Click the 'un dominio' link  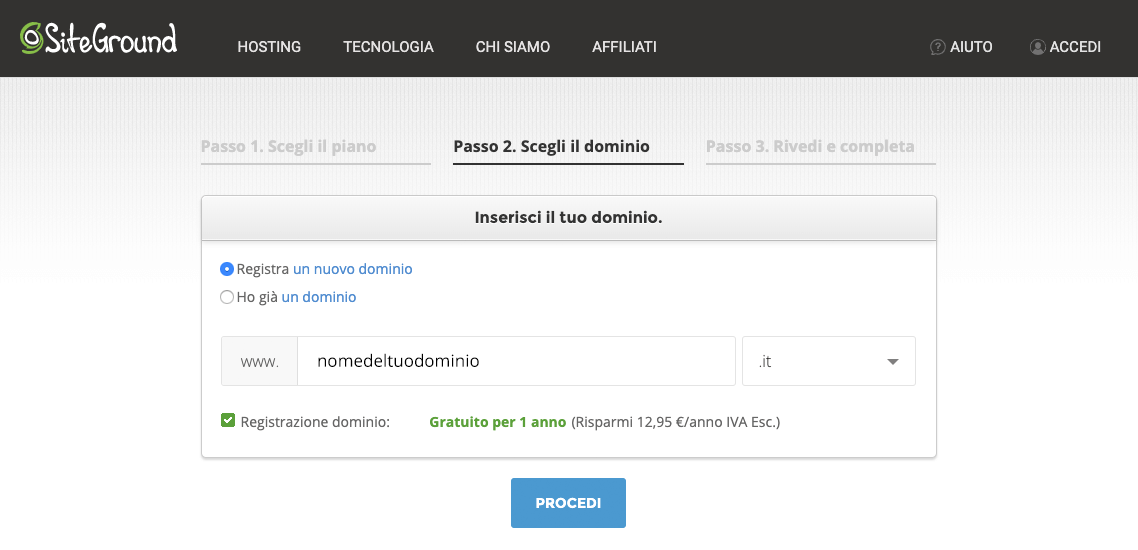[x=319, y=297]
